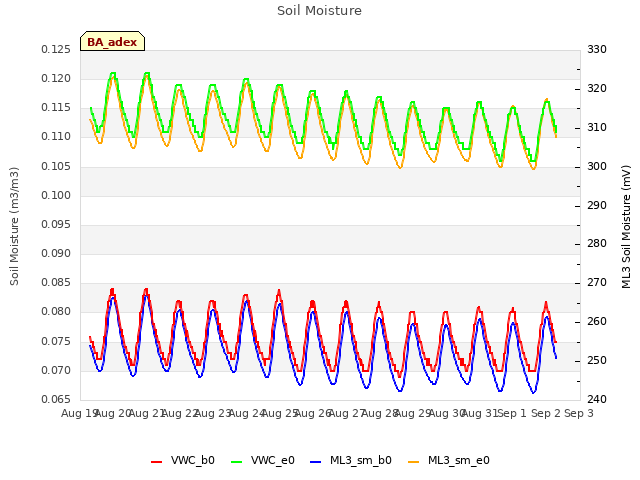Click the 0.100 left axis label
640x480 pixels.
click(x=56, y=196)
